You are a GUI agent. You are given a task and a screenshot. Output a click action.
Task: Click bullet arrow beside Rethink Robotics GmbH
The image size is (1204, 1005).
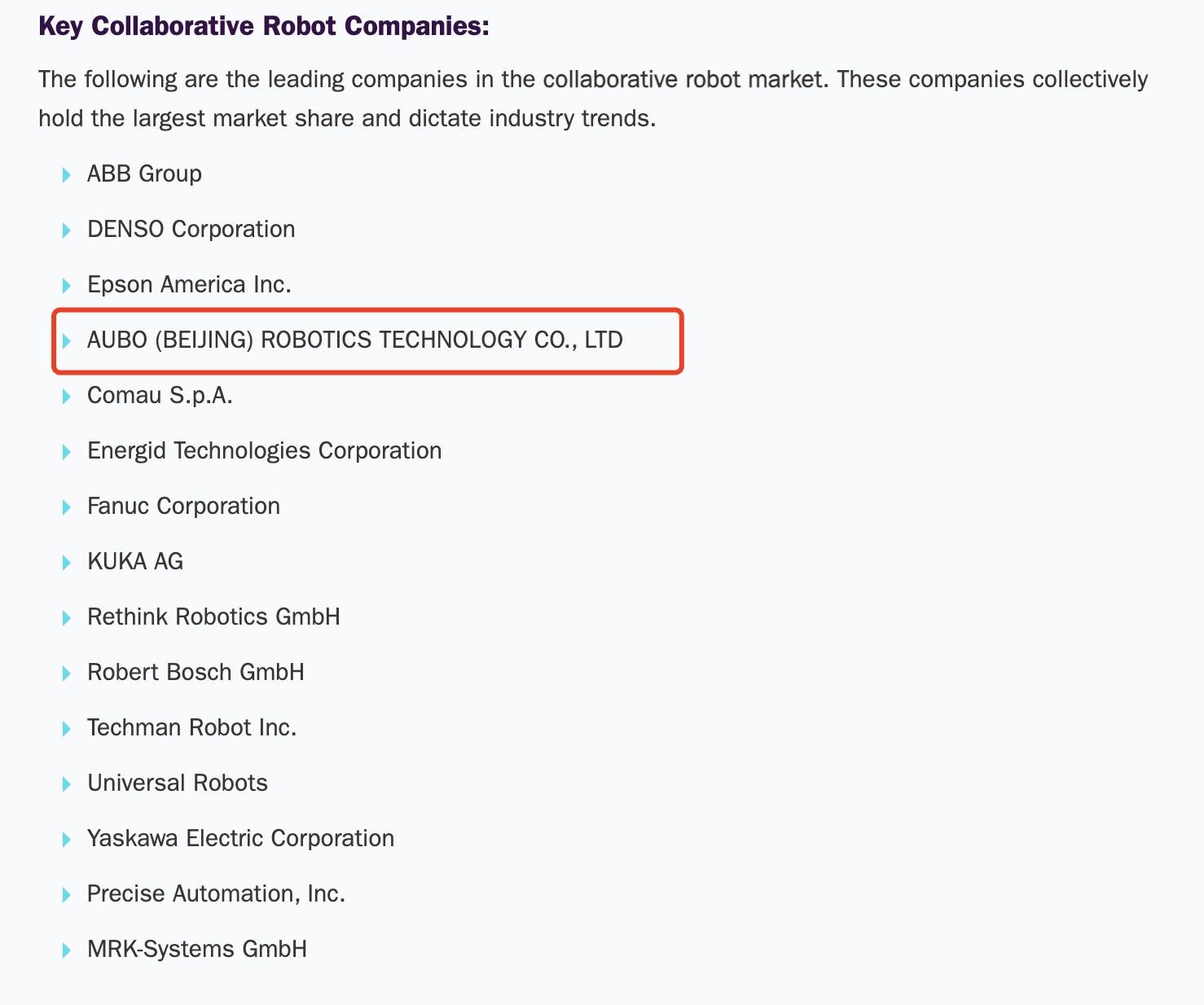click(67, 618)
